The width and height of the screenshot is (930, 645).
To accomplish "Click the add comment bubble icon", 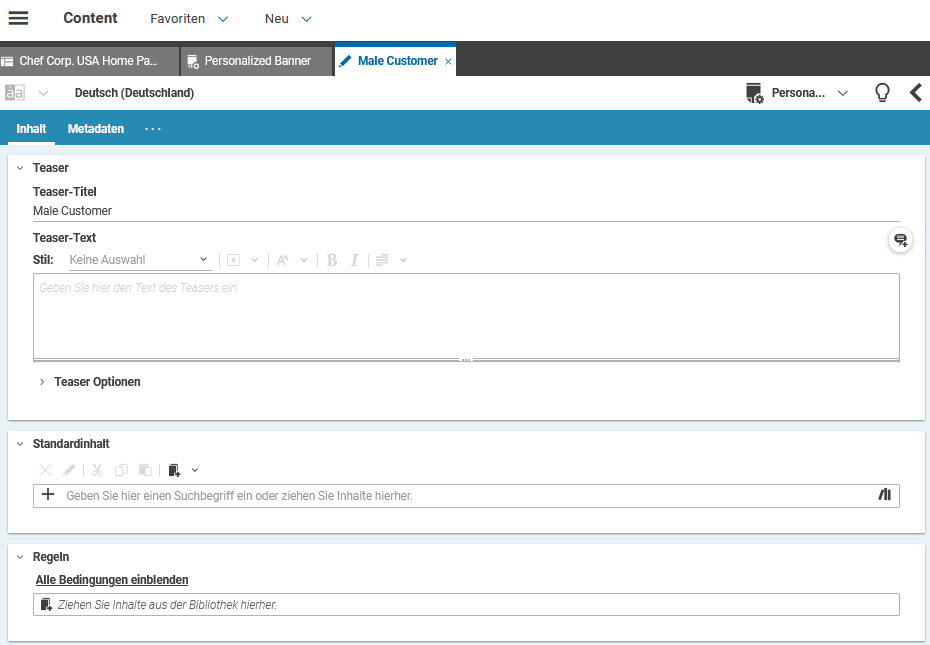I will (x=900, y=240).
